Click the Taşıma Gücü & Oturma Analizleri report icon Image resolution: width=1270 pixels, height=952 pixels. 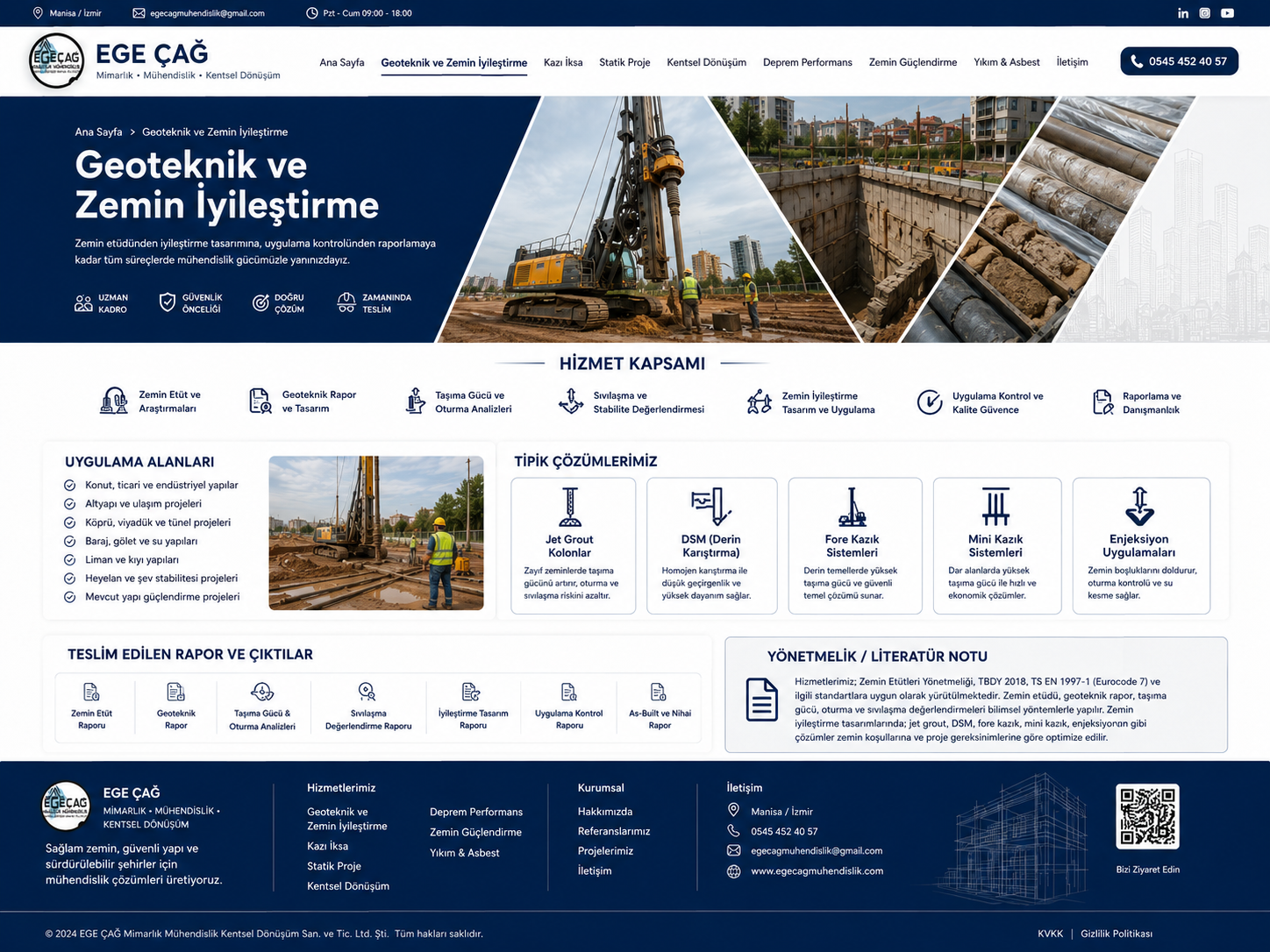(262, 692)
